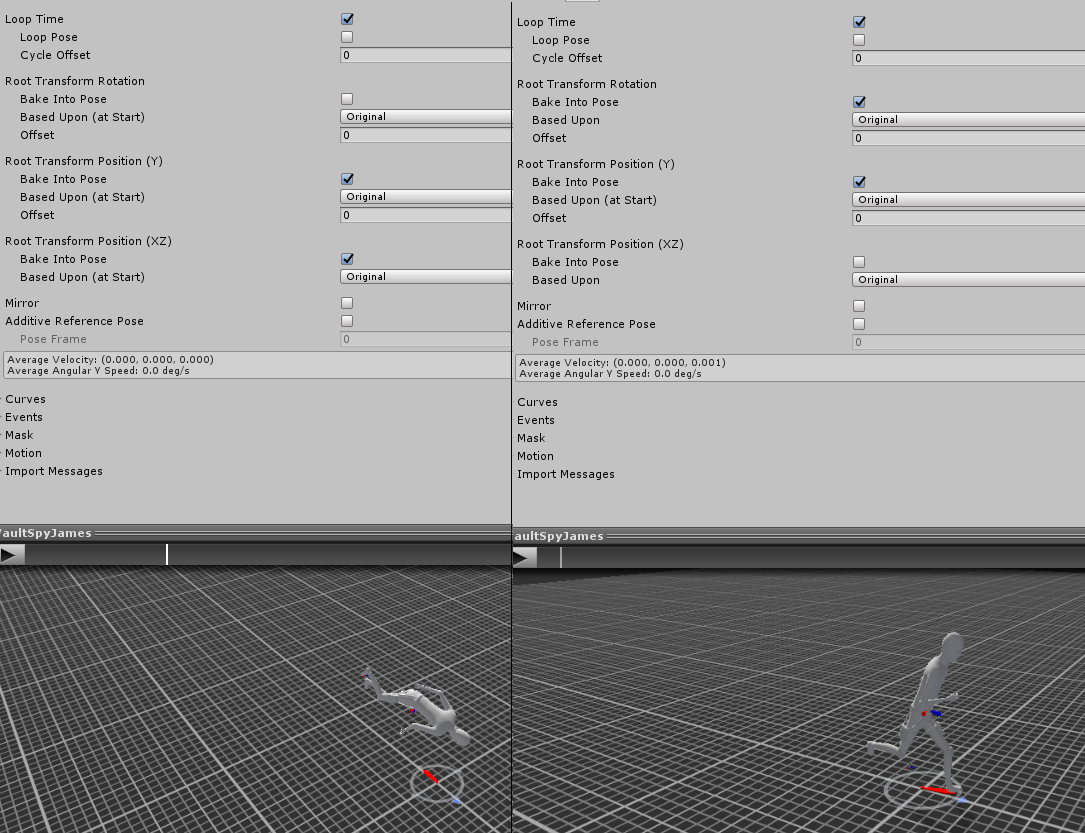
Task: Disable rotation Bake Into Pose in the right panel
Action: click(859, 102)
